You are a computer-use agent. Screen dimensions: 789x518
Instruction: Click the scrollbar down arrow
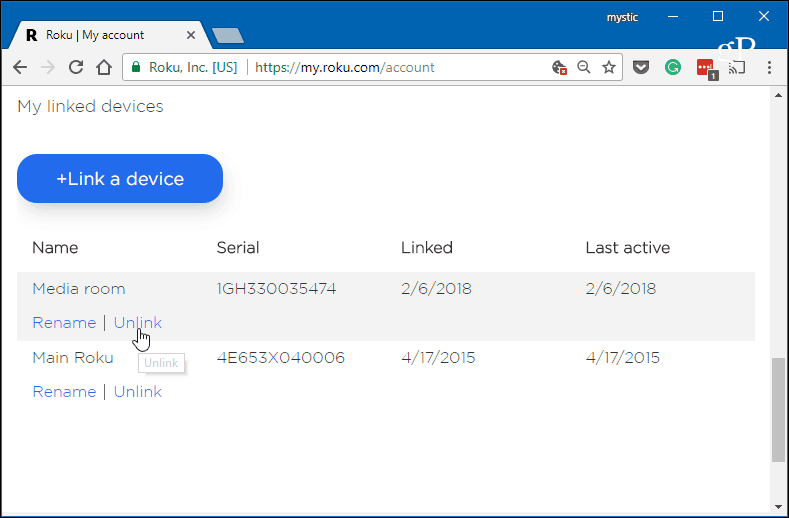(778, 507)
